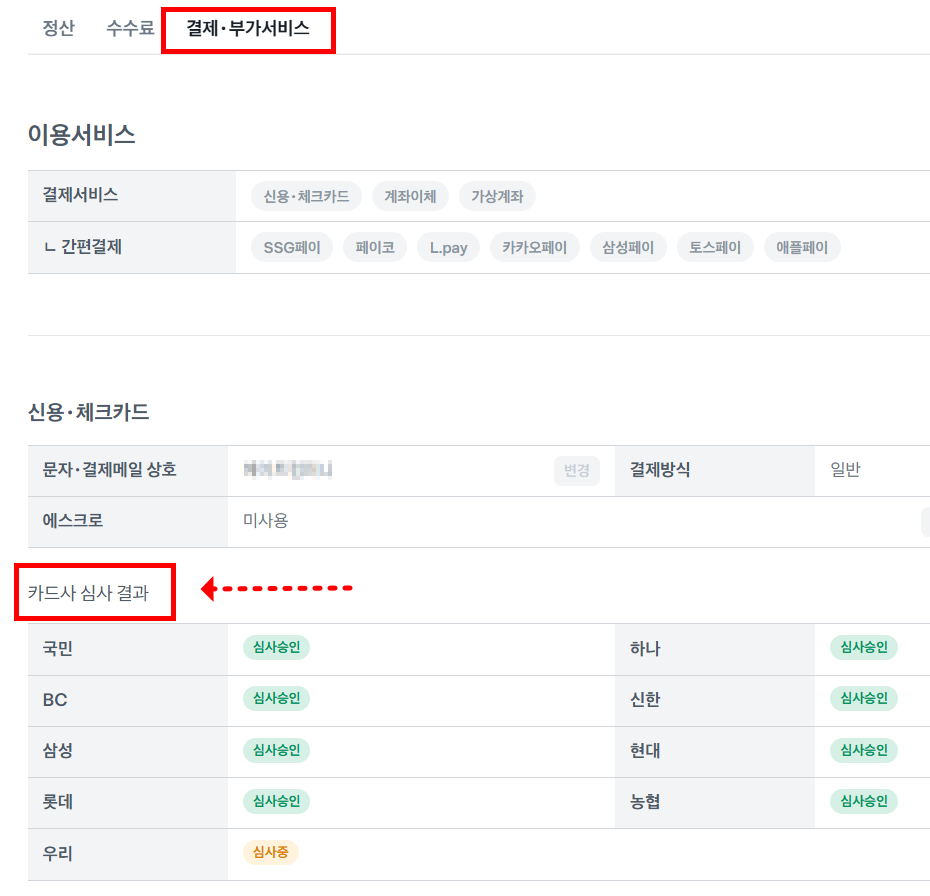930x896 pixels.
Task: Click the 심사승인 badge next to 하나
Action: click(x=862, y=648)
